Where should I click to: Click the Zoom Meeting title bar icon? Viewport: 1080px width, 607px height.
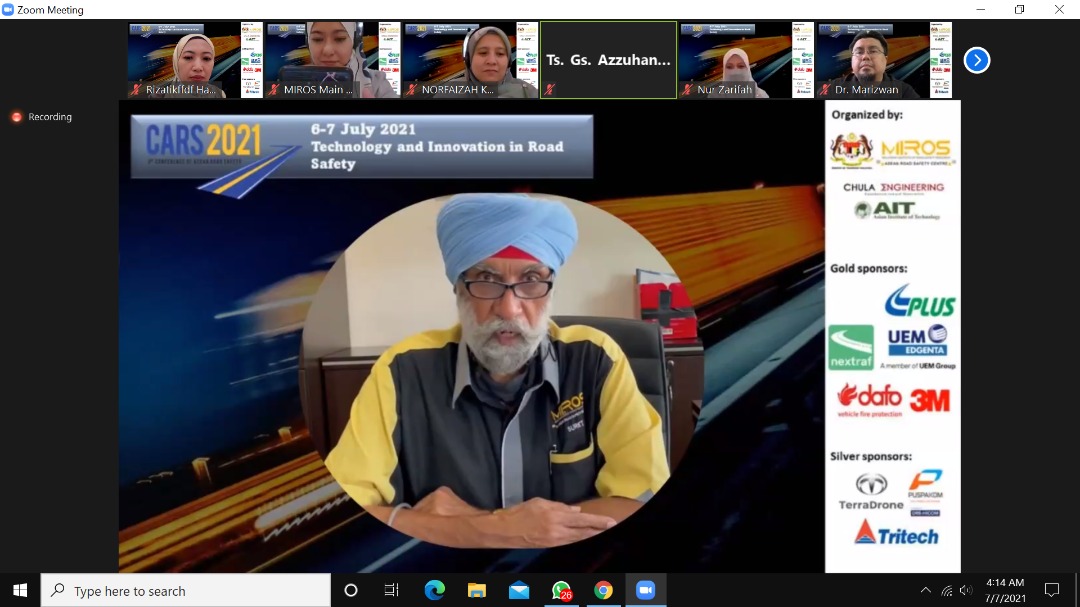click(8, 10)
